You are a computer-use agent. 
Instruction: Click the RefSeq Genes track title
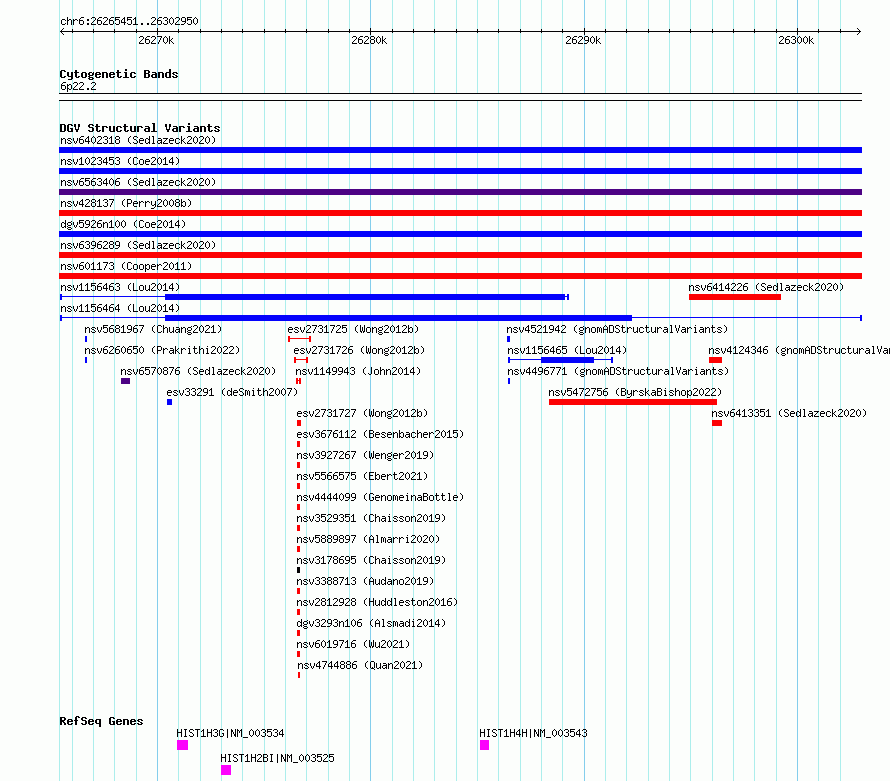coord(102,721)
